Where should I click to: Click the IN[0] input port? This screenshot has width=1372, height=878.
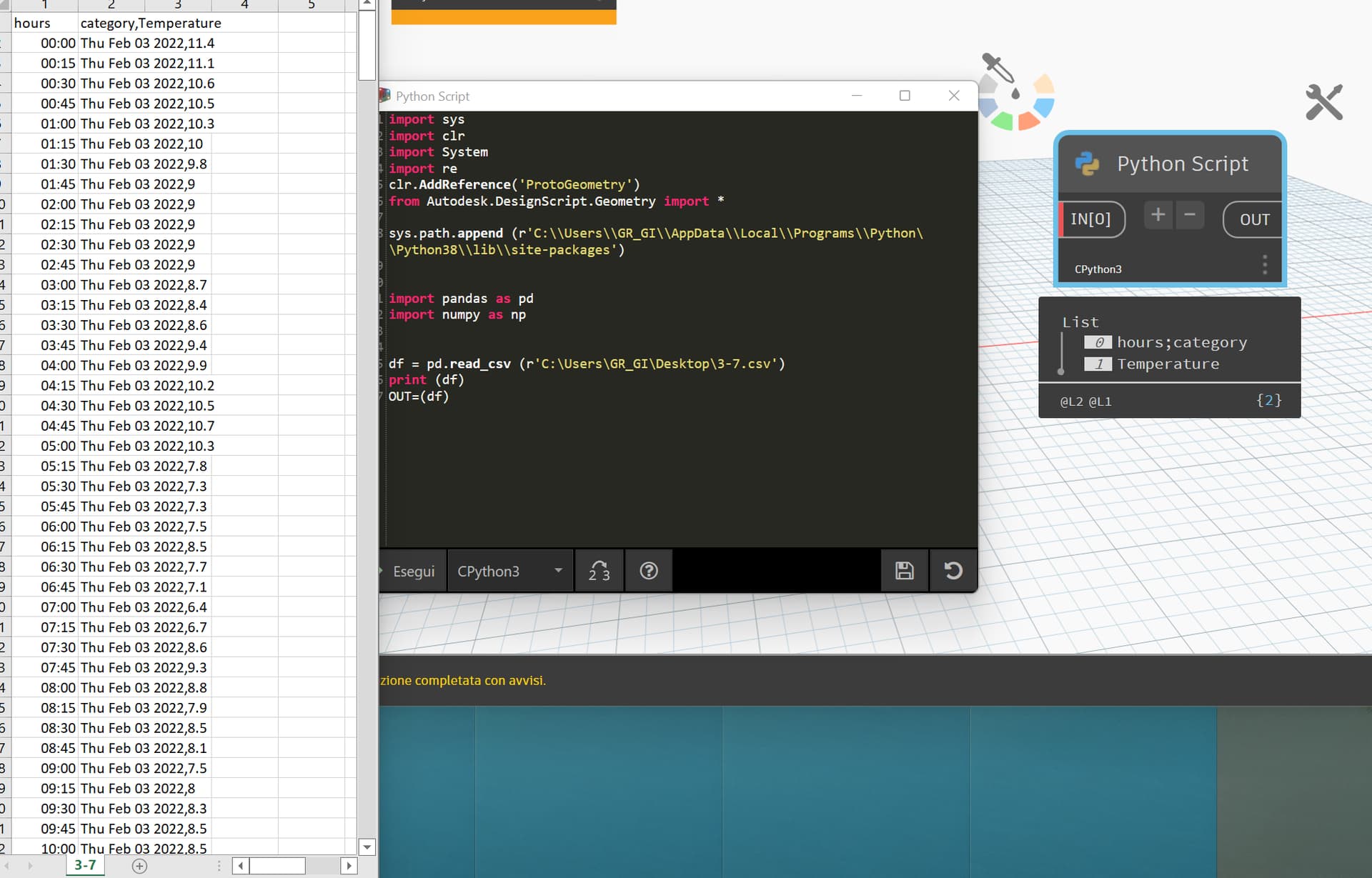pyautogui.click(x=1090, y=219)
